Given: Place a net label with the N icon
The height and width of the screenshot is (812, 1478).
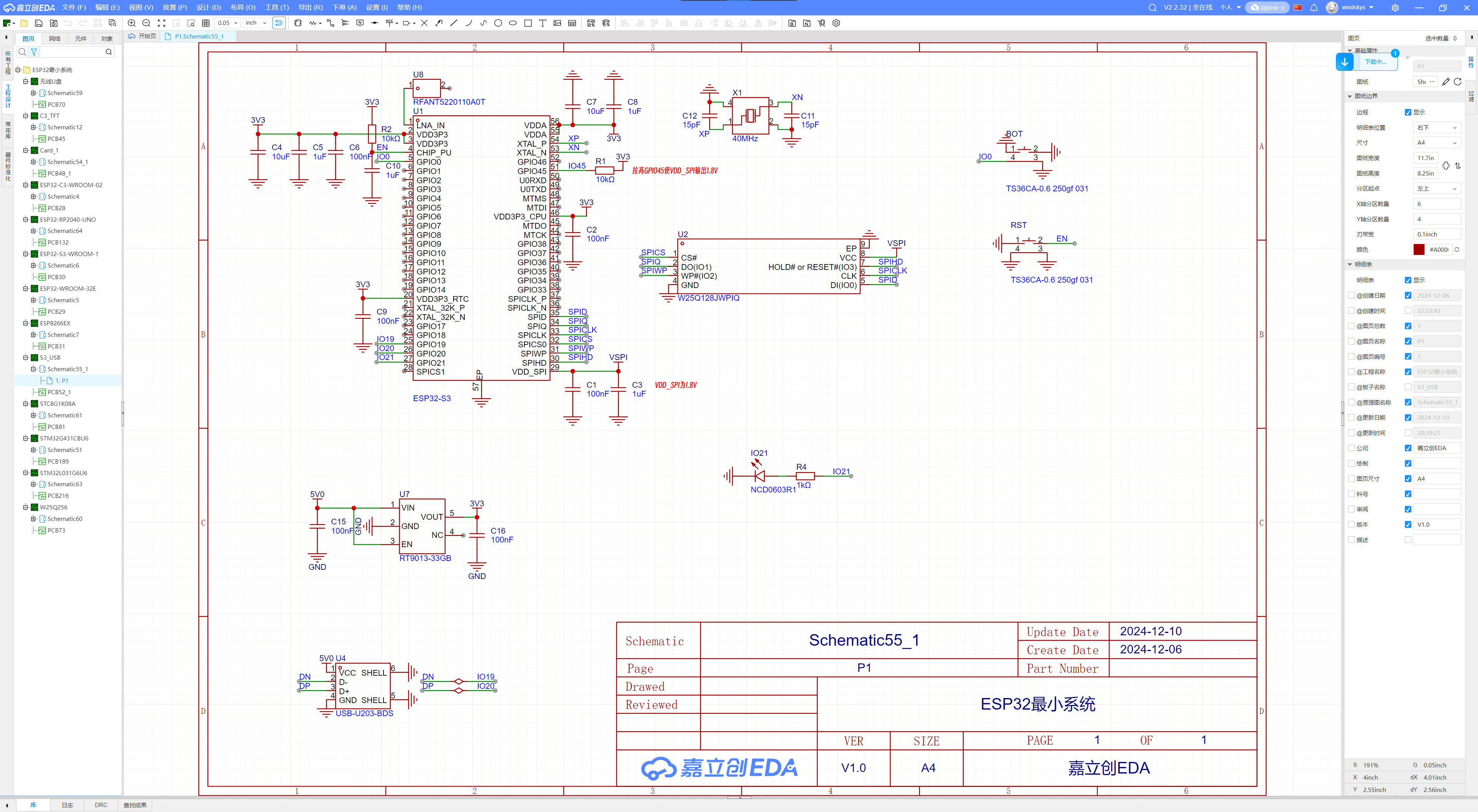Looking at the screenshot, I should 360,23.
